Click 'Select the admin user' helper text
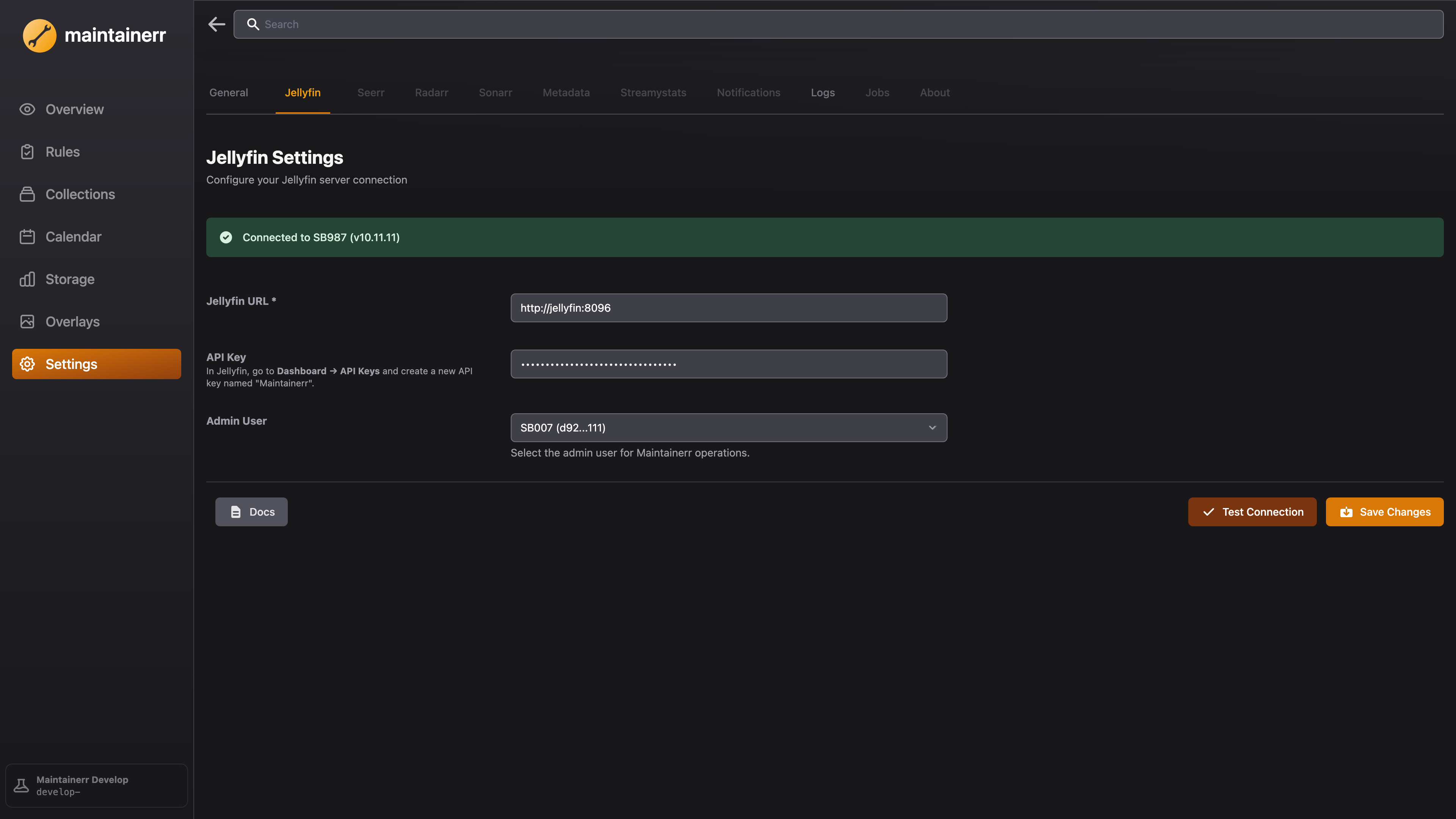Image resolution: width=1456 pixels, height=819 pixels. pos(630,453)
